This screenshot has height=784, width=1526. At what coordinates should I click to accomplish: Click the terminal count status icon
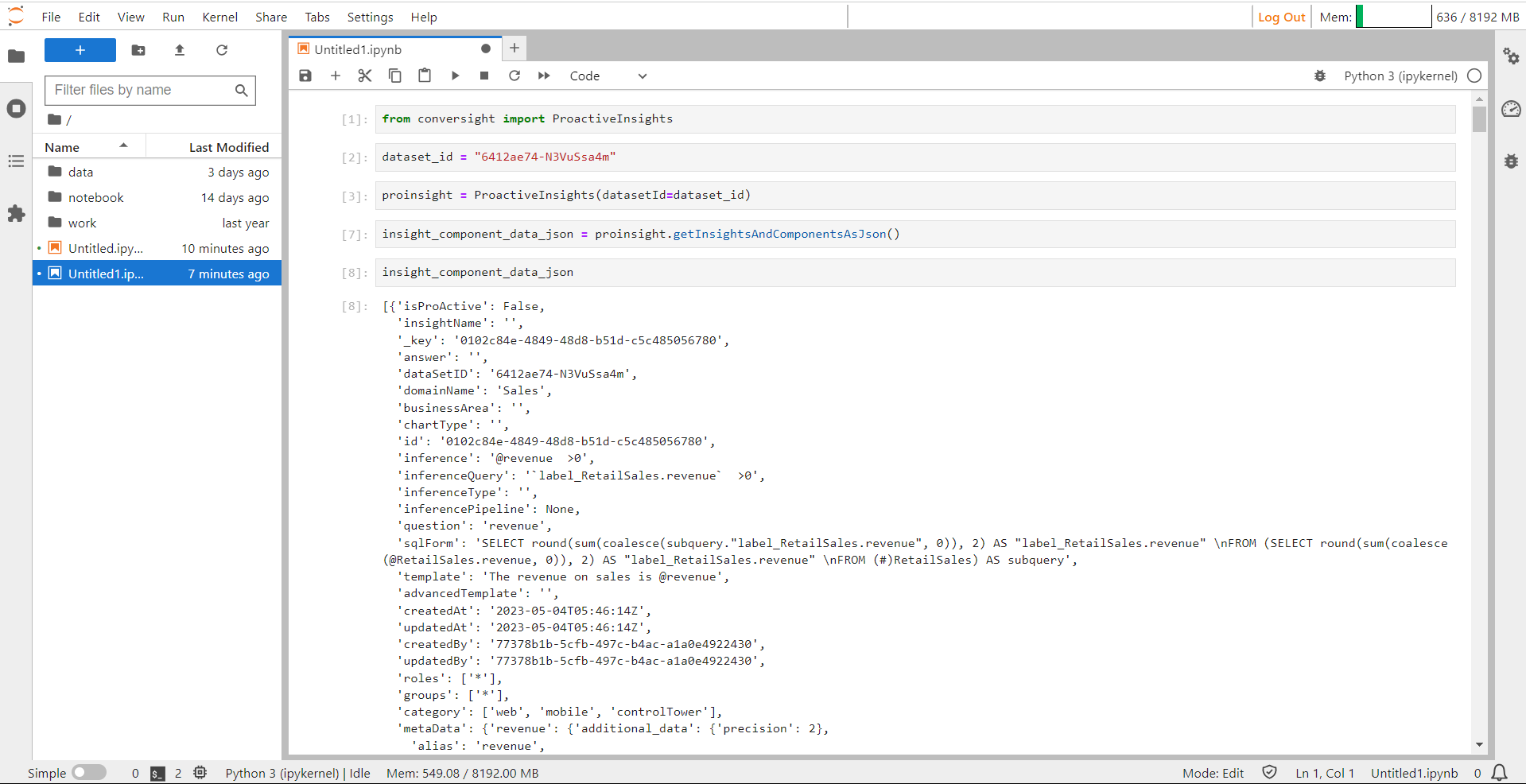[157, 773]
